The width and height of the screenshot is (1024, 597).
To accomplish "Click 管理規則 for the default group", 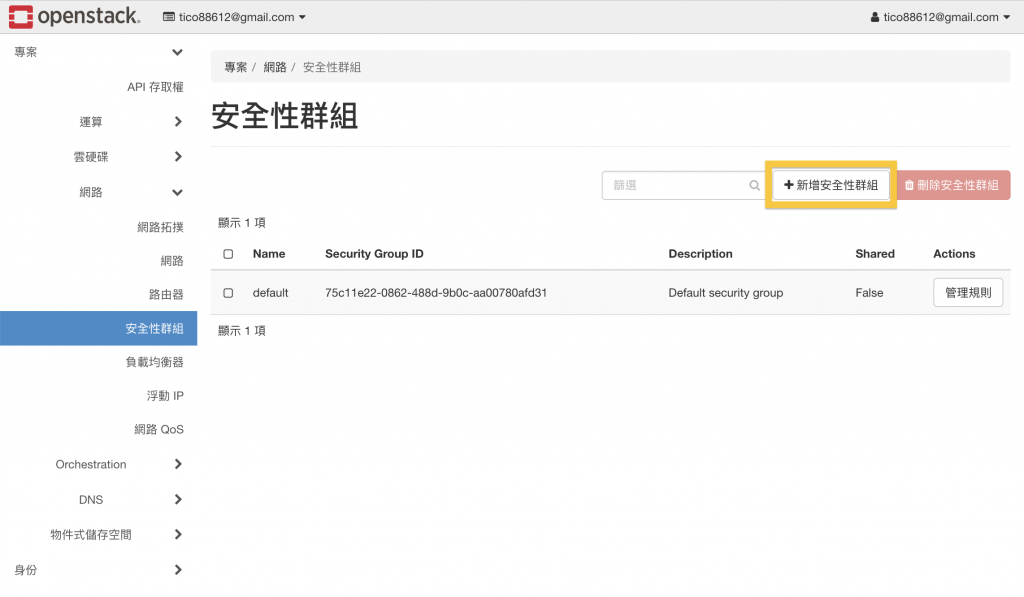I will click(x=968, y=293).
